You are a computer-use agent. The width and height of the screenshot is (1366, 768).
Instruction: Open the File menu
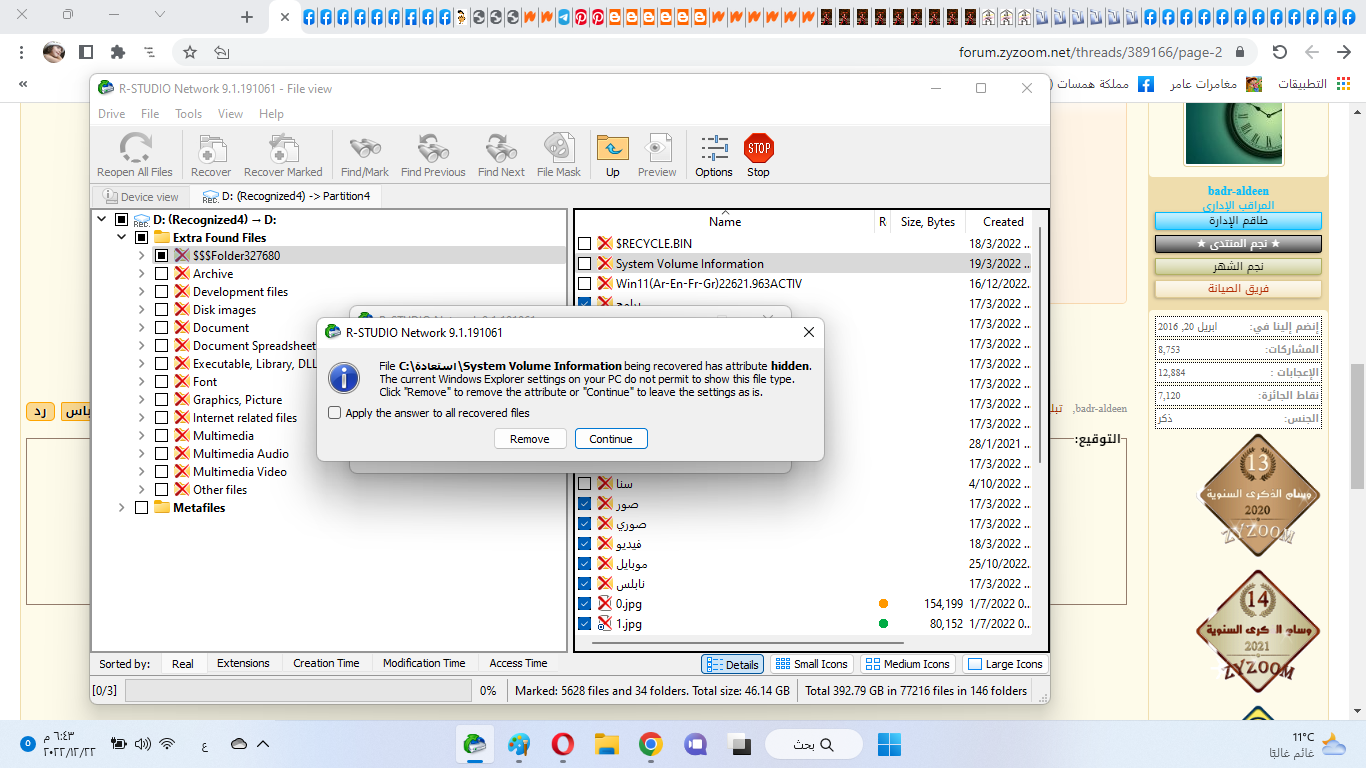pyautogui.click(x=150, y=114)
